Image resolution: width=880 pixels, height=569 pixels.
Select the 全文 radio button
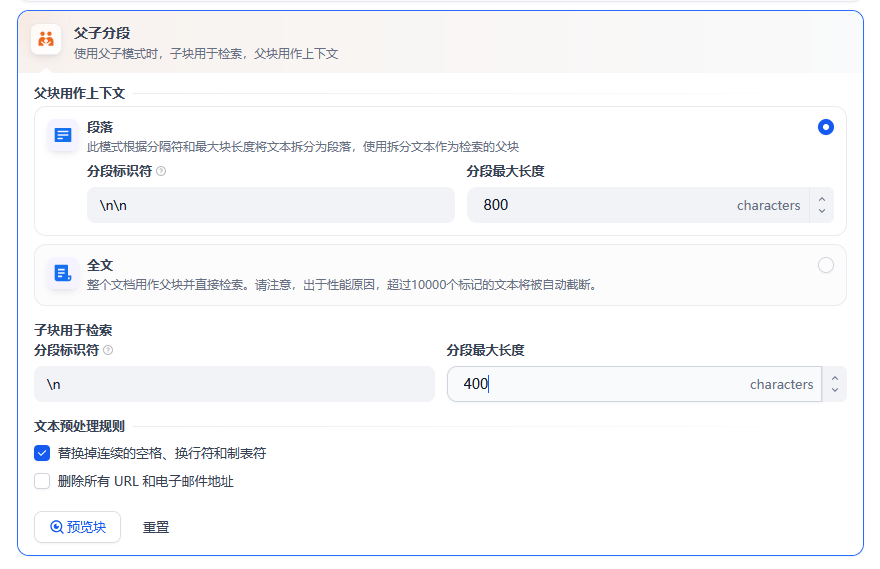coord(825,265)
